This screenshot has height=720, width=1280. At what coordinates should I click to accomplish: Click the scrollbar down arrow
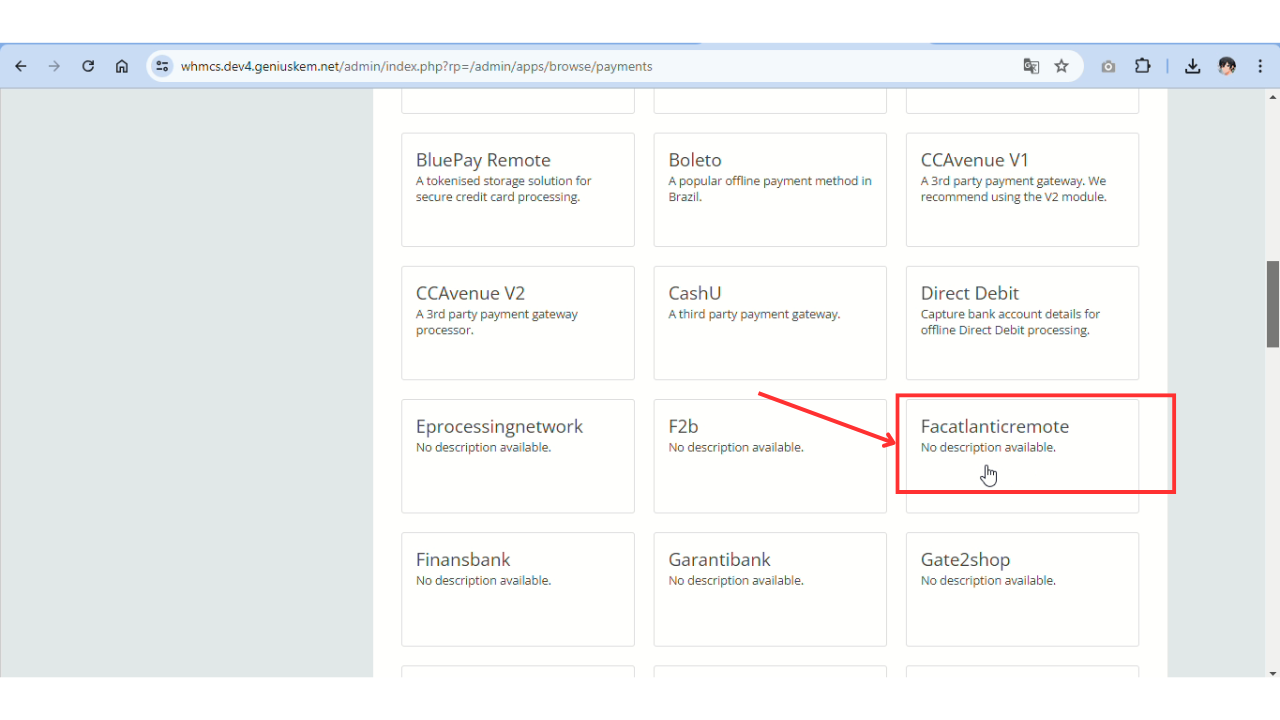[x=1273, y=672]
